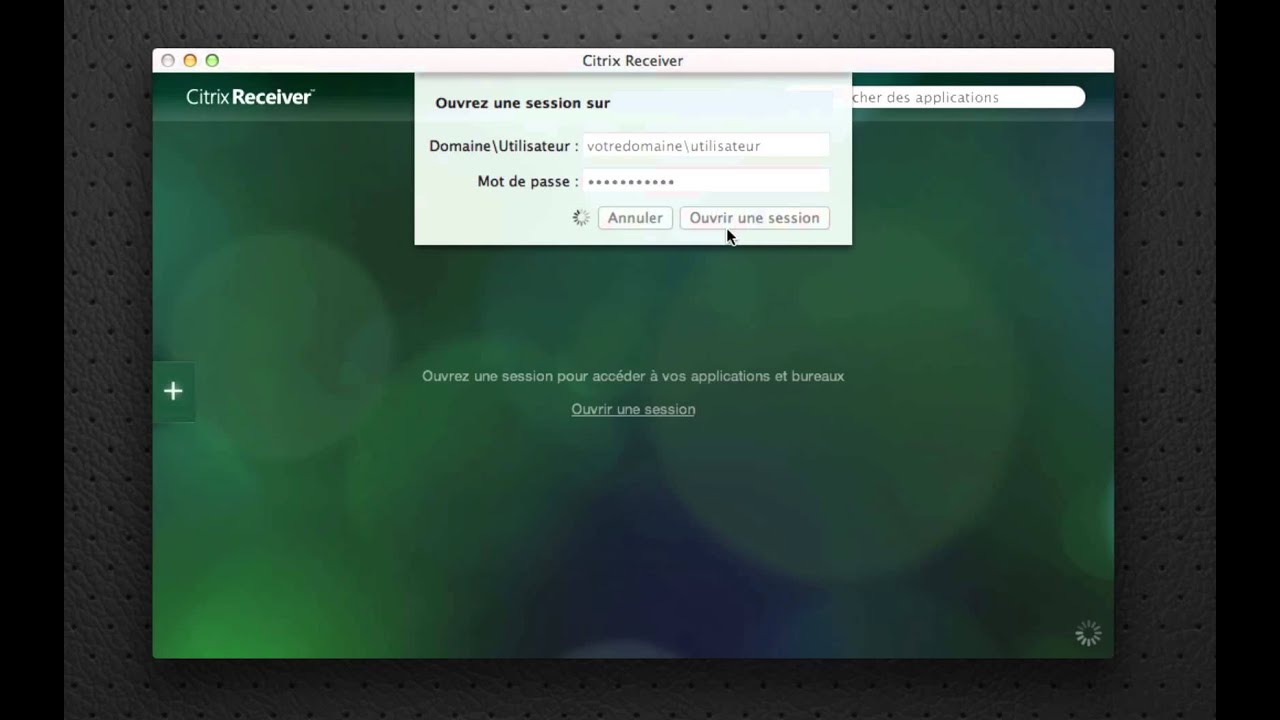Screen dimensions: 1280x720
Task: Click the plus icon on left edge
Action: point(173,391)
